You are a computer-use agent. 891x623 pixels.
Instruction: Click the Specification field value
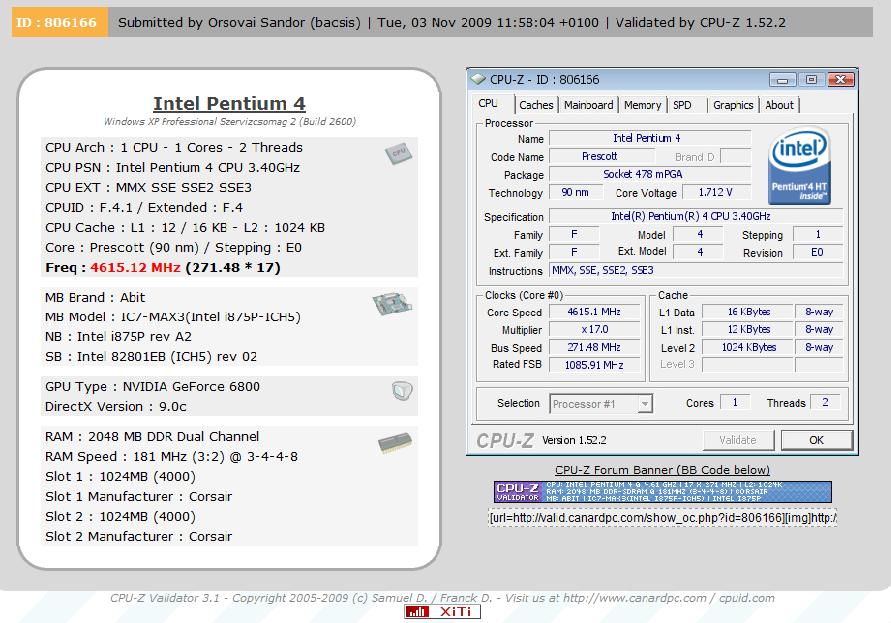tap(696, 217)
